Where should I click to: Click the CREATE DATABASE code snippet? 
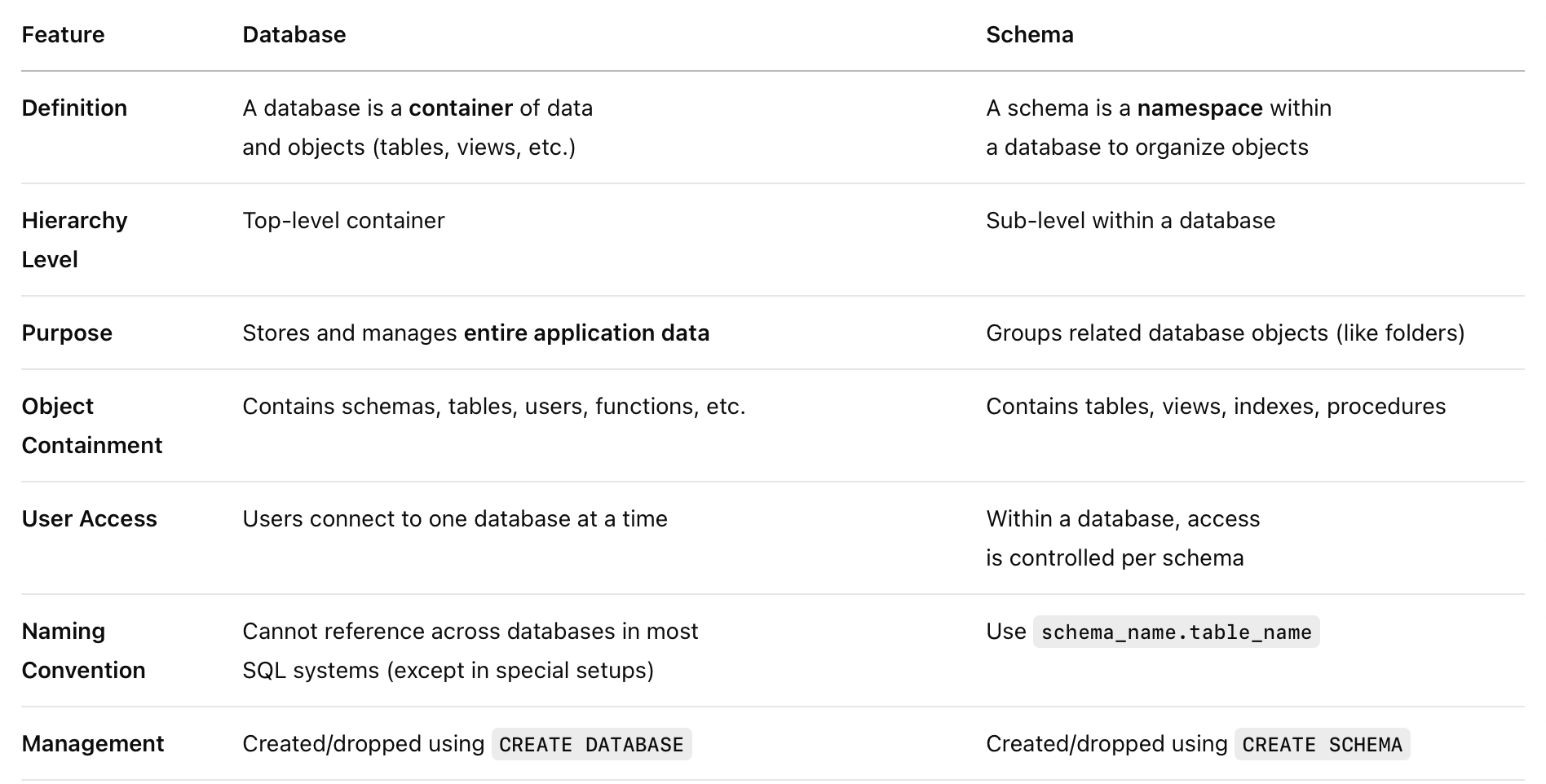[x=591, y=745]
